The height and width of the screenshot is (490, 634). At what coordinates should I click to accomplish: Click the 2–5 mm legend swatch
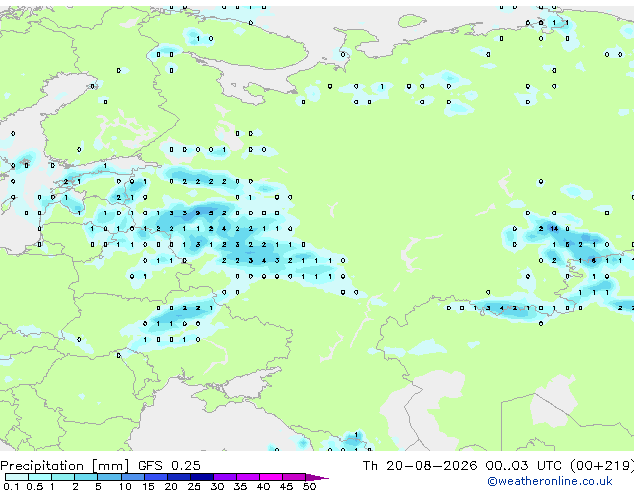coord(86,477)
